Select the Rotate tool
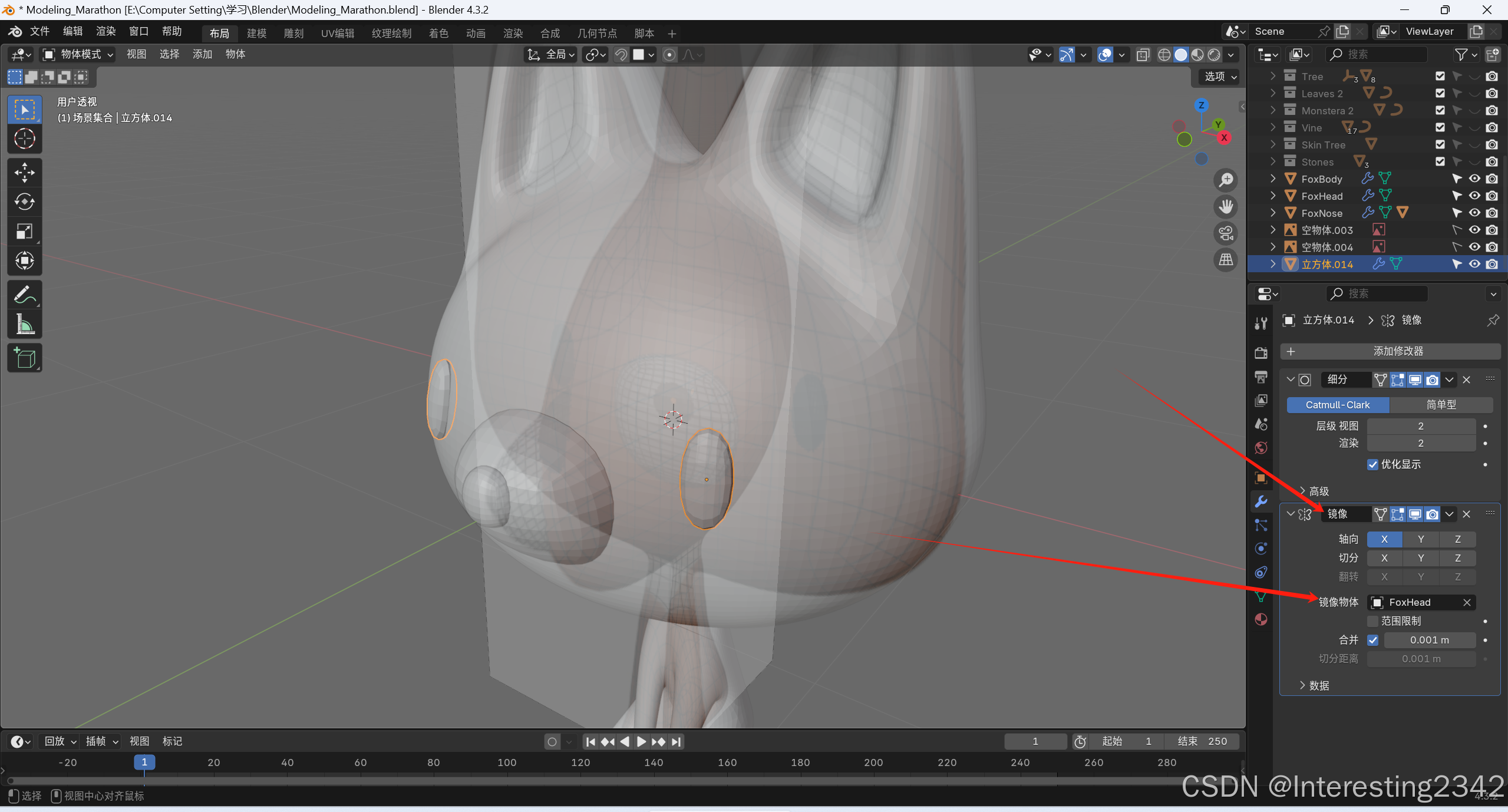 [x=24, y=202]
